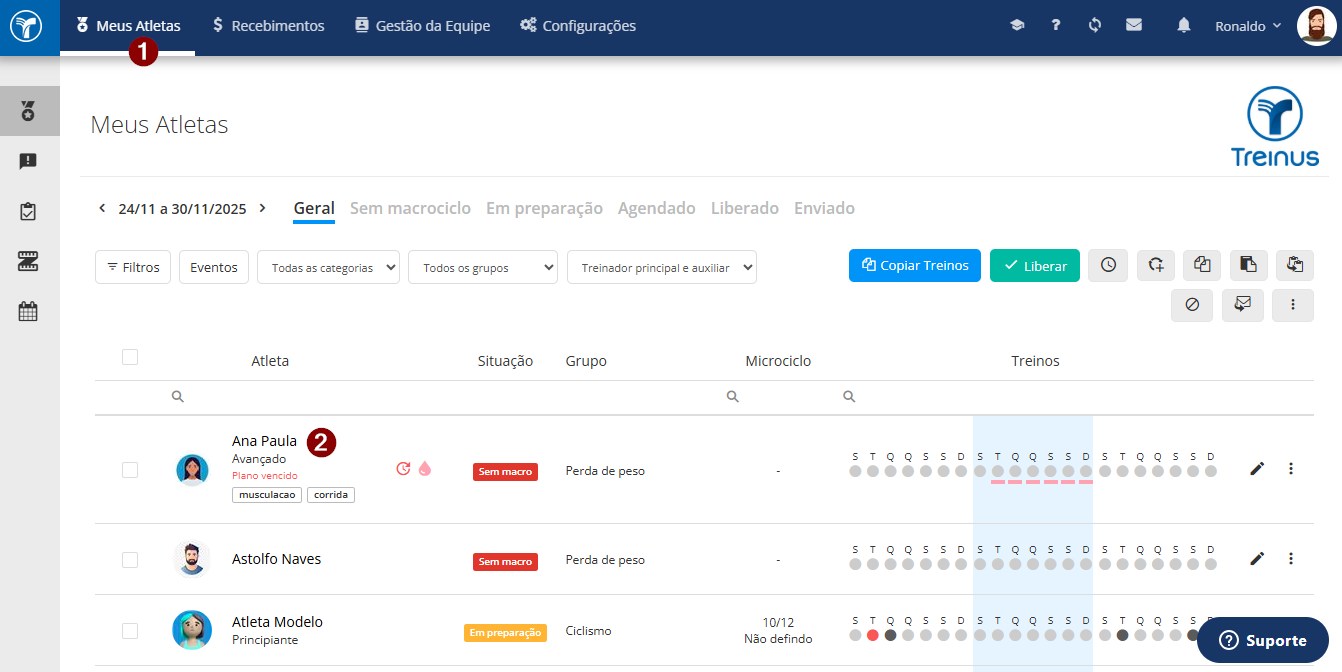
Task: Open the Meus Atletas top menu
Action: (128, 26)
